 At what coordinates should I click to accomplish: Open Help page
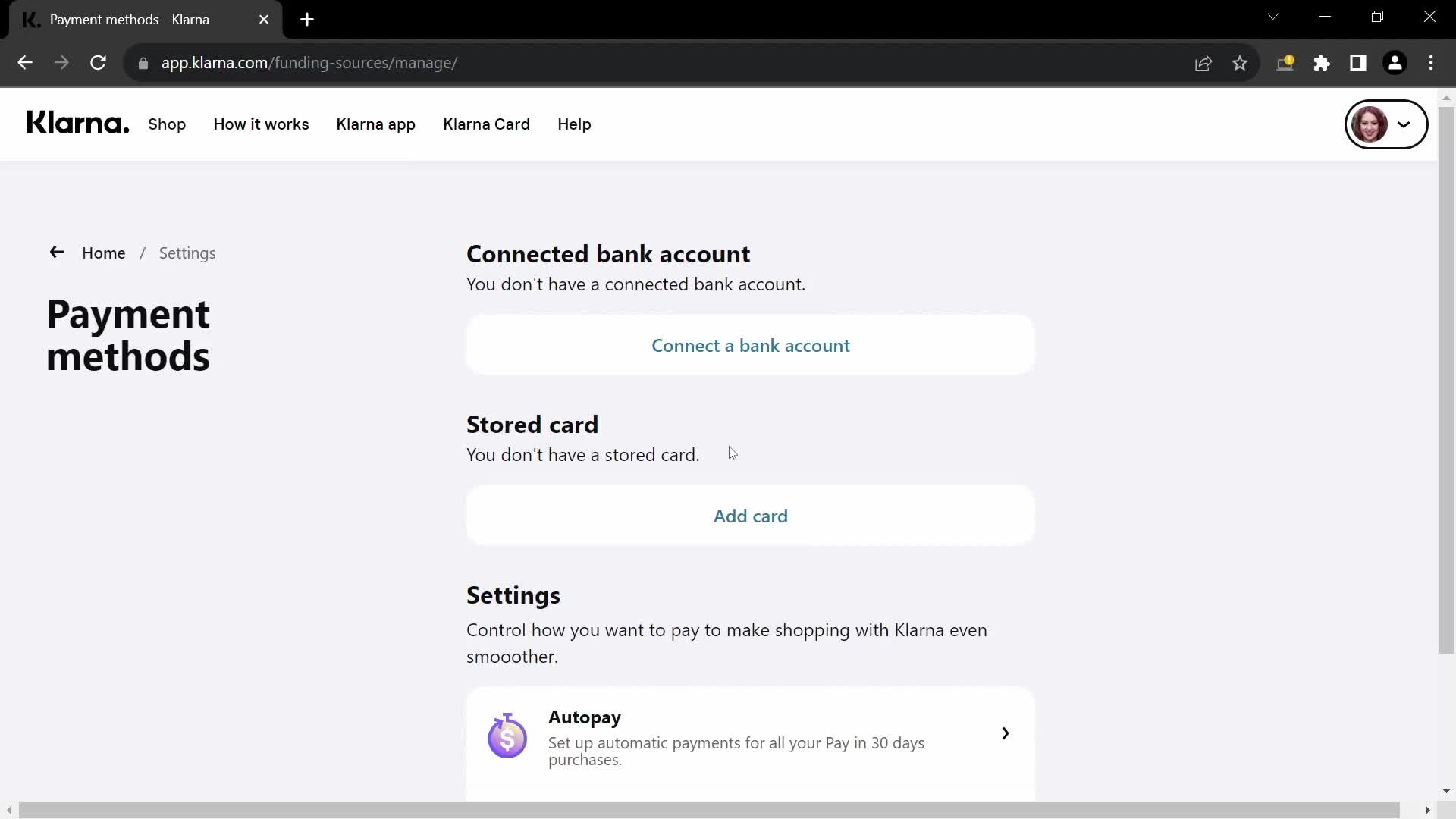click(574, 124)
